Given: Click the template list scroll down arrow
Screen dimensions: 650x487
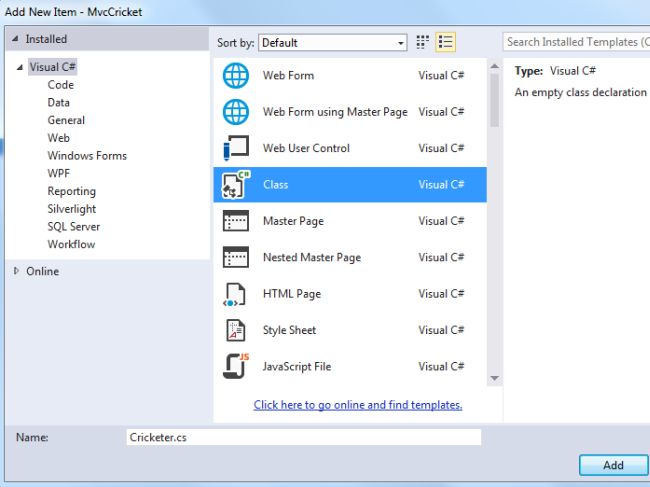Looking at the screenshot, I should tap(494, 378).
